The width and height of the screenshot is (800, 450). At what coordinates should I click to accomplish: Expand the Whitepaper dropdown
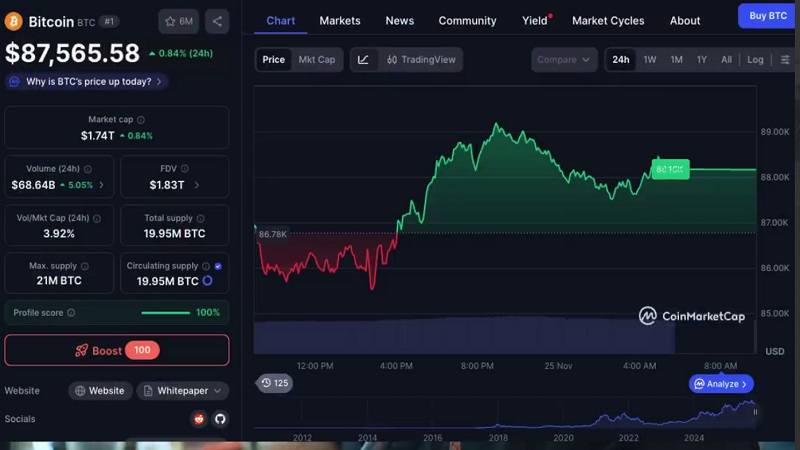point(183,391)
